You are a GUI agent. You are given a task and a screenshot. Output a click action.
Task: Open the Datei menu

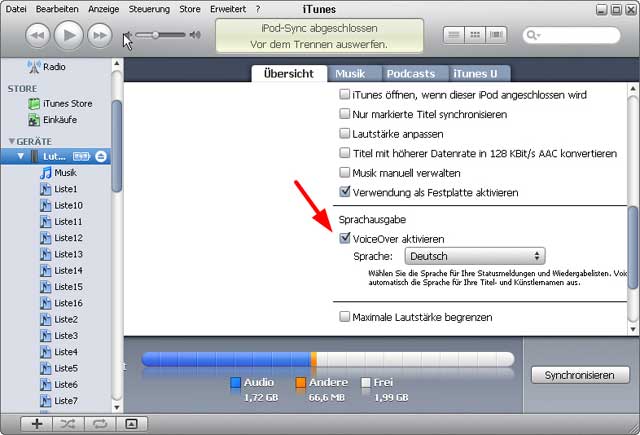(16, 9)
